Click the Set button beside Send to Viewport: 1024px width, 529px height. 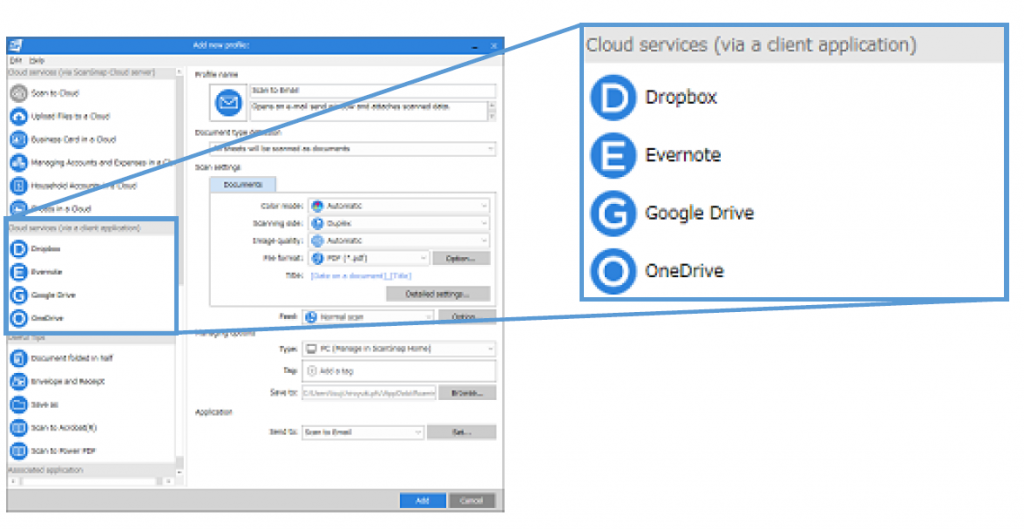(x=462, y=432)
